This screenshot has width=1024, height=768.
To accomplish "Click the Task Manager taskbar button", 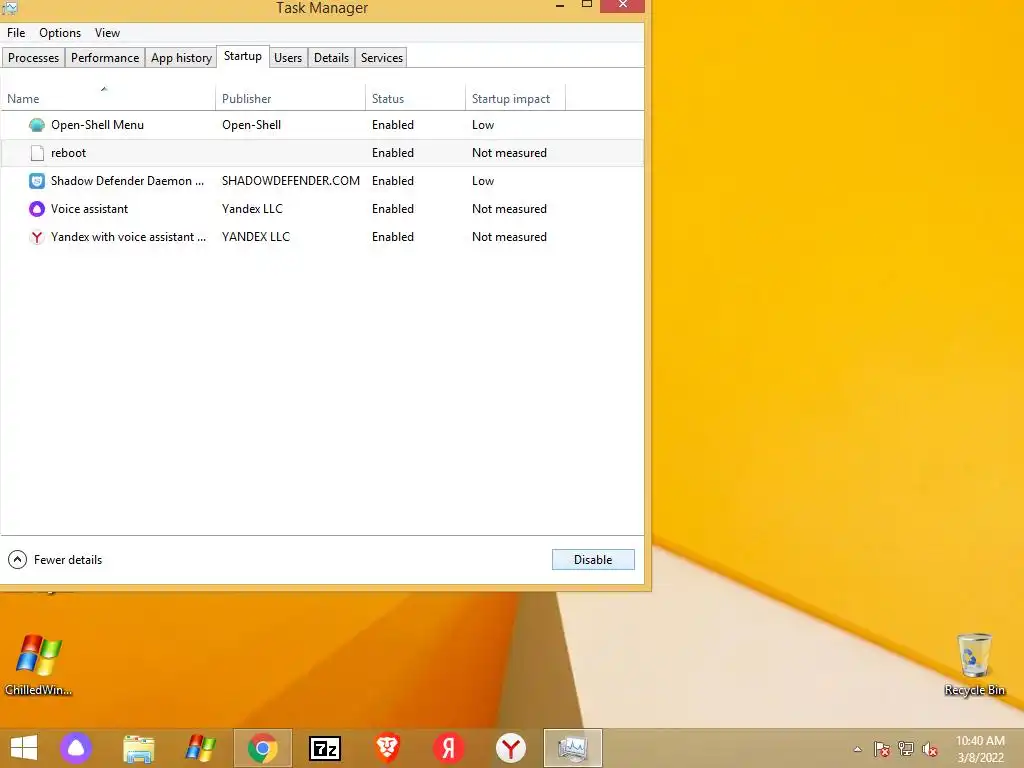I will tap(573, 748).
